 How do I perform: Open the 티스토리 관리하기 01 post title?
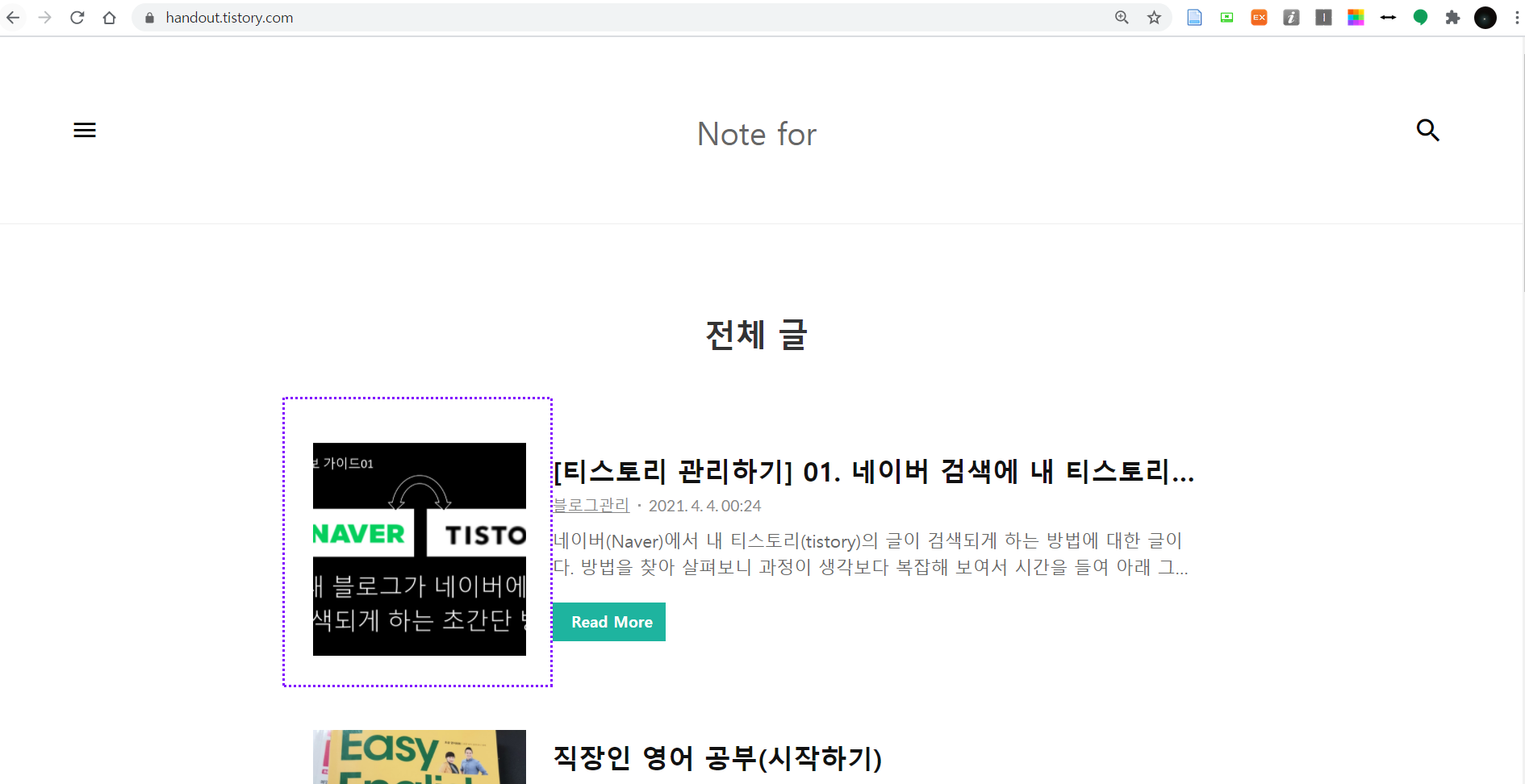(874, 471)
